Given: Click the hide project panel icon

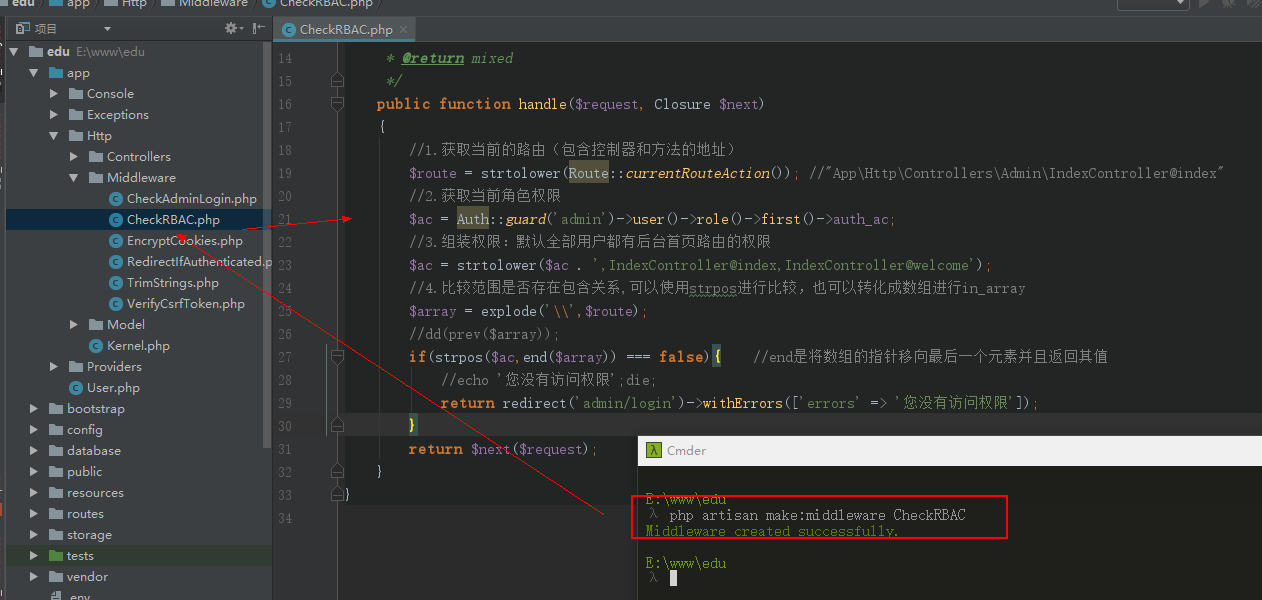Looking at the screenshot, I should [x=260, y=29].
